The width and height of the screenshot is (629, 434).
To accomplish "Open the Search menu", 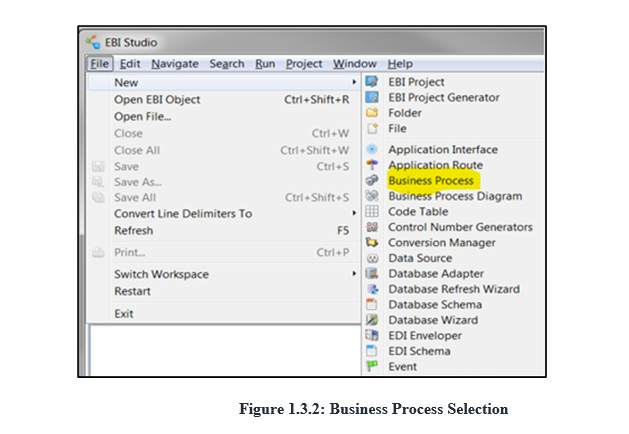I will pos(227,63).
